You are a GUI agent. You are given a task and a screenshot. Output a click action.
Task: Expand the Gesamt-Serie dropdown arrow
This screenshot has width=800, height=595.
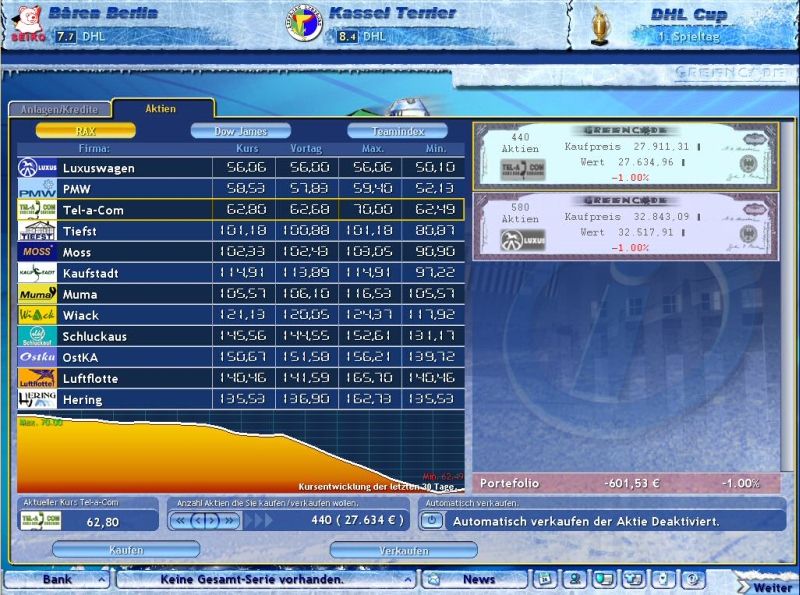tap(407, 579)
